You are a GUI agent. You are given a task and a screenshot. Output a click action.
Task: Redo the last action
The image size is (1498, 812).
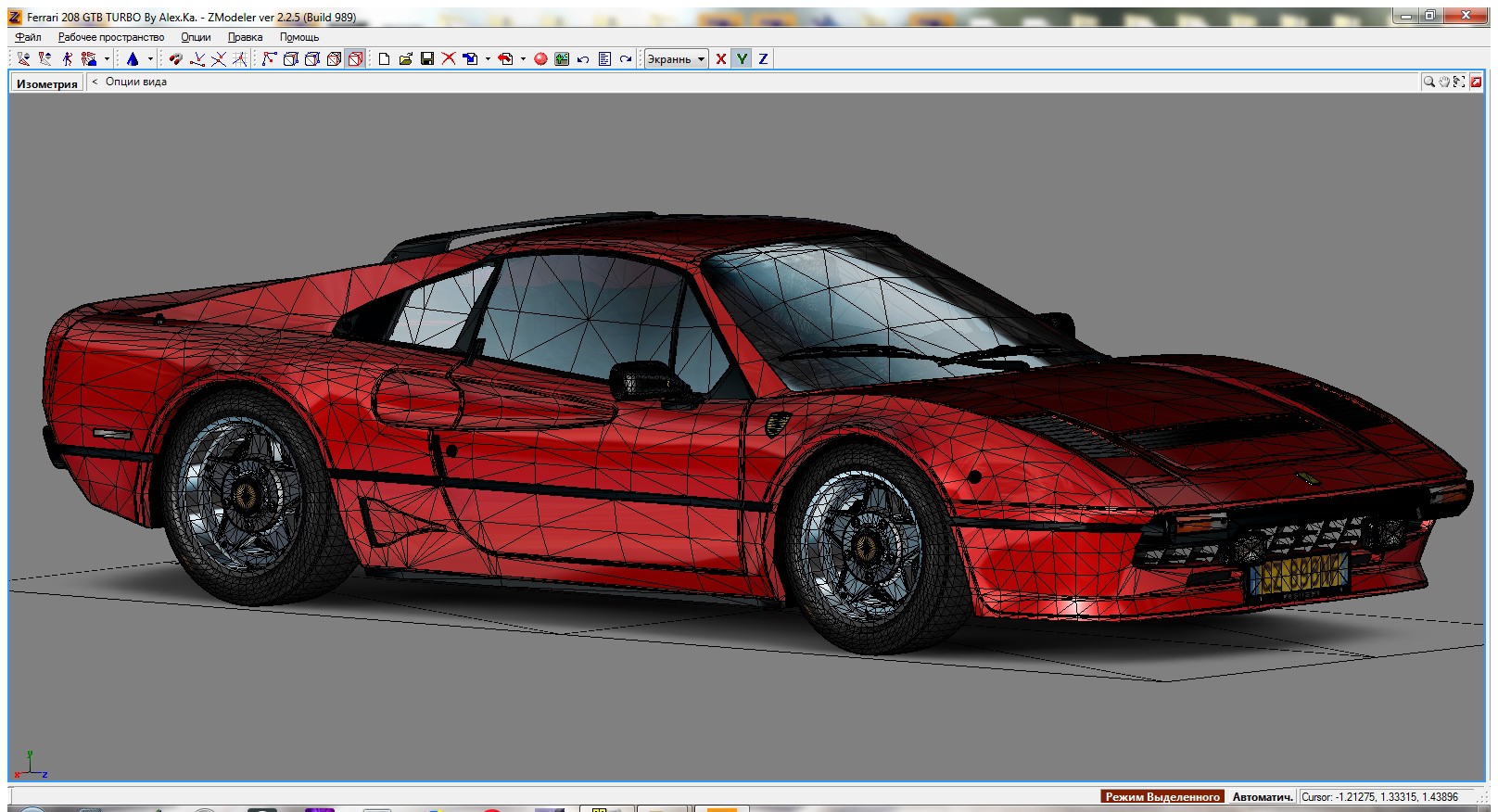coord(626,58)
